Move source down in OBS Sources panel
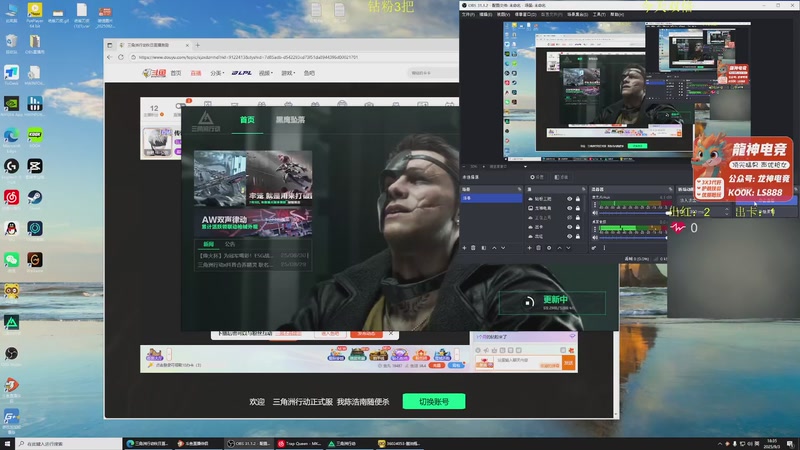The image size is (800, 450). (x=568, y=248)
